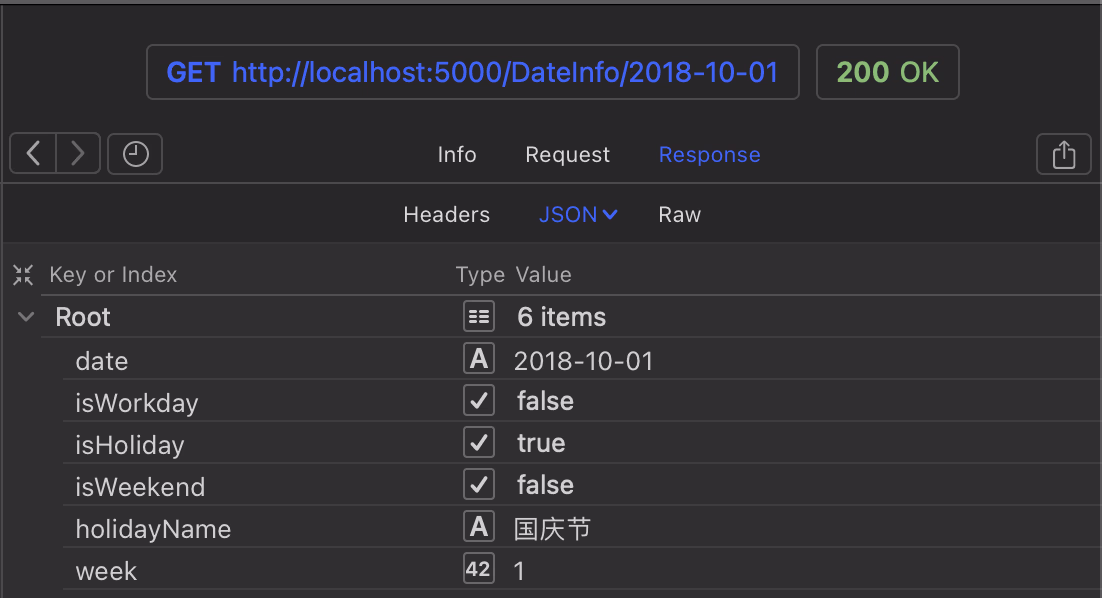Viewport: 1102px width, 598px height.
Task: Click the back navigation arrow
Action: tap(33, 154)
